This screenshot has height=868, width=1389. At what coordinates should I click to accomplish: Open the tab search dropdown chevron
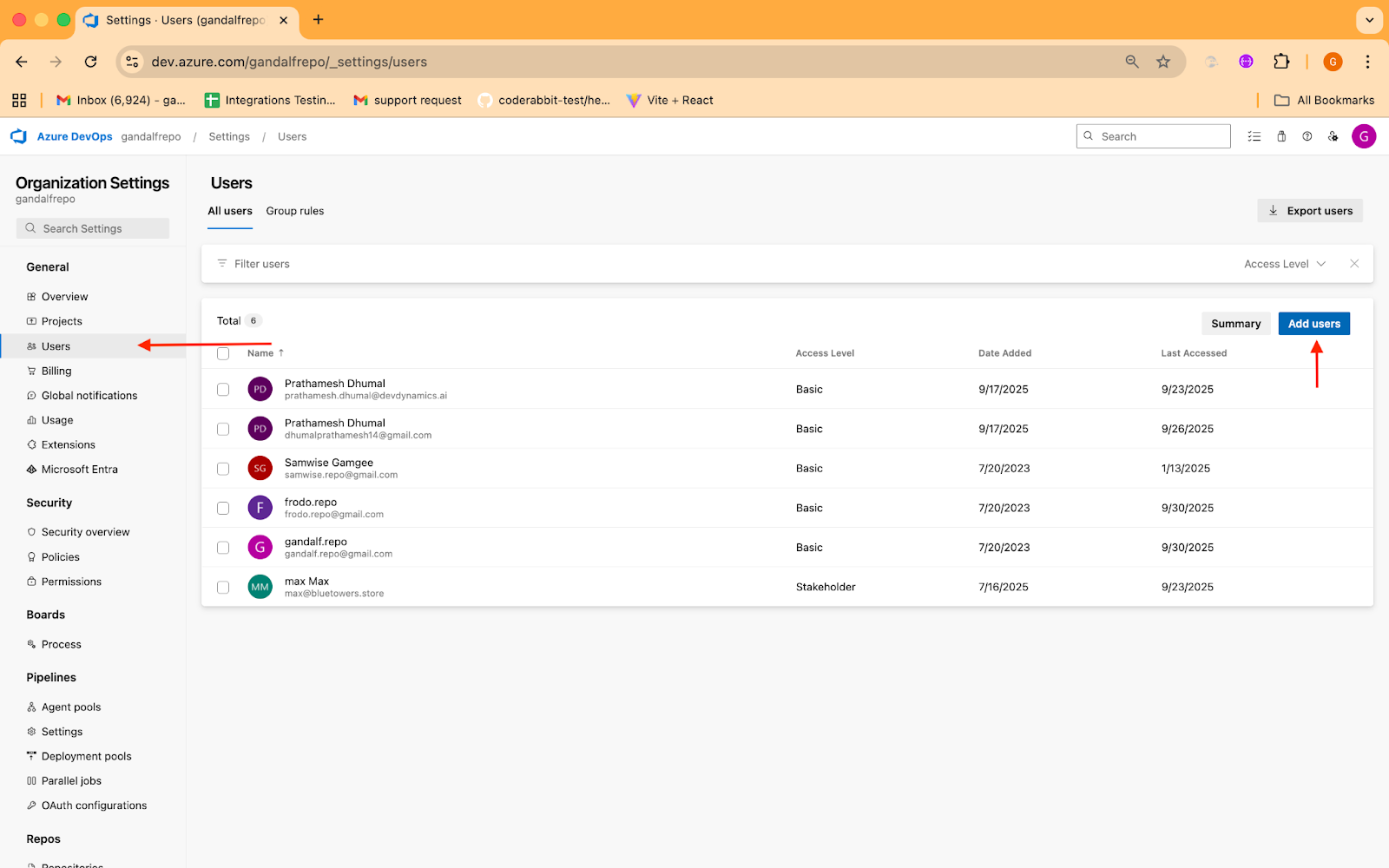click(1369, 20)
